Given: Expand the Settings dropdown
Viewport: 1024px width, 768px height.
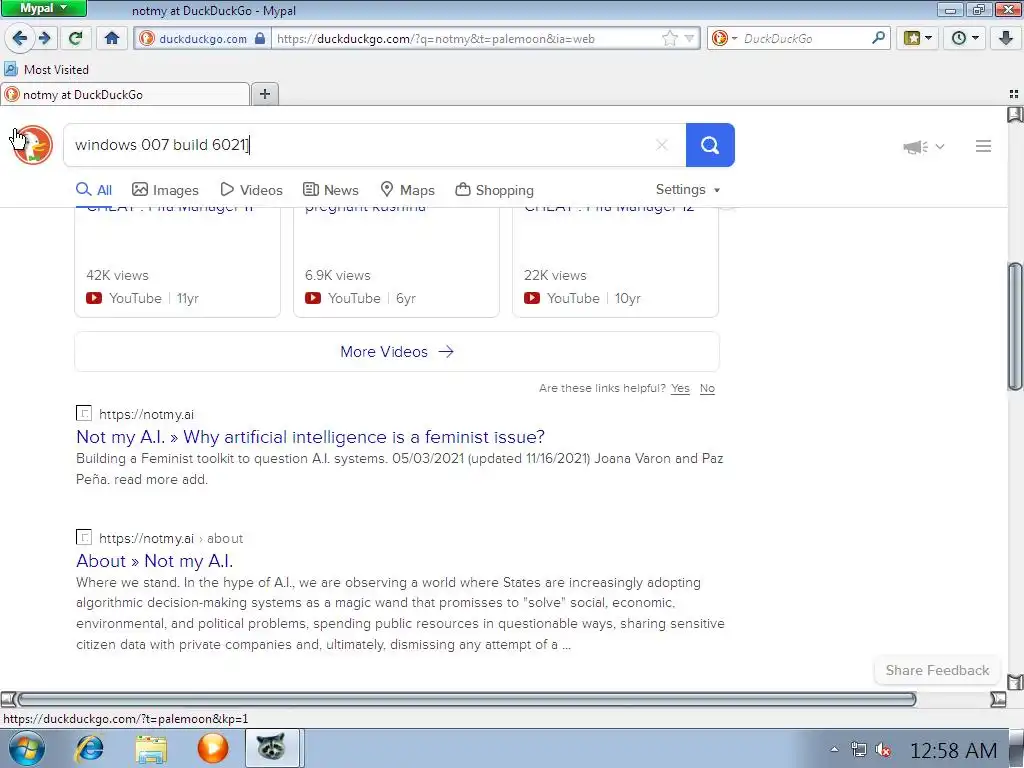Looking at the screenshot, I should [688, 189].
